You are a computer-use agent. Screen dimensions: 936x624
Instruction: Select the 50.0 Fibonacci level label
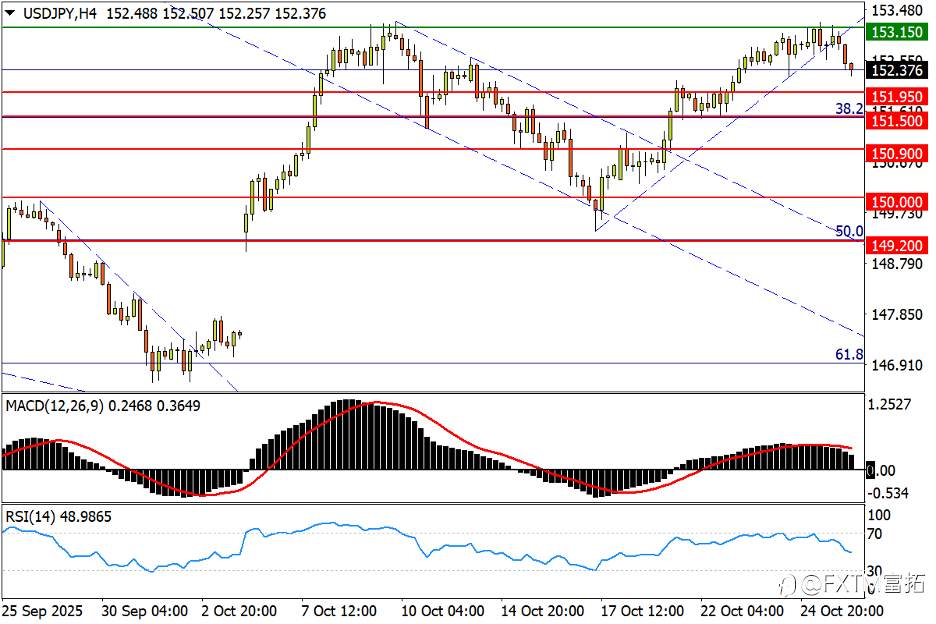(x=849, y=231)
